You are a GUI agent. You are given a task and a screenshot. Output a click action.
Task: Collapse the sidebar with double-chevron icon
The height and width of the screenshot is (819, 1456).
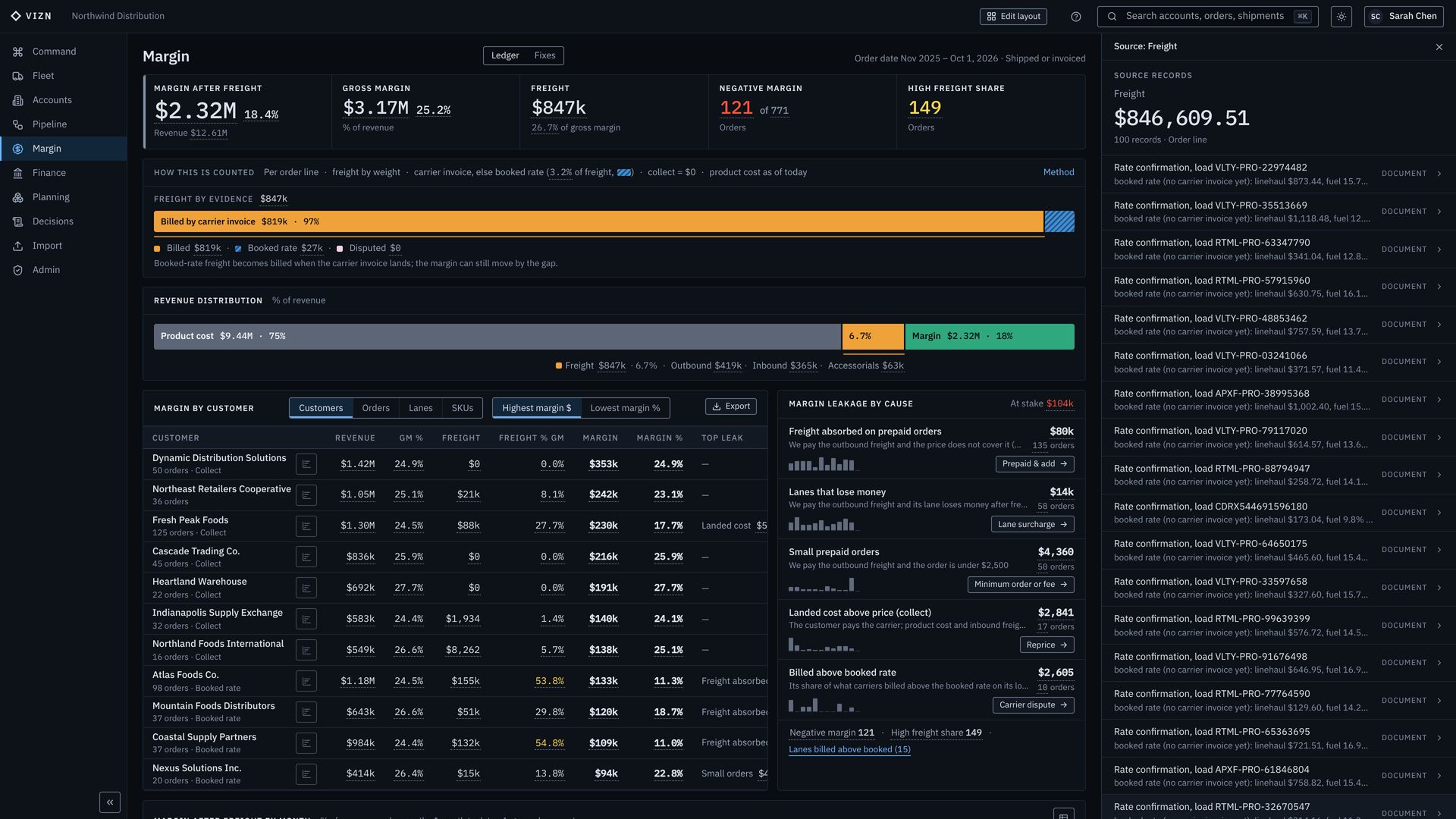click(x=110, y=802)
